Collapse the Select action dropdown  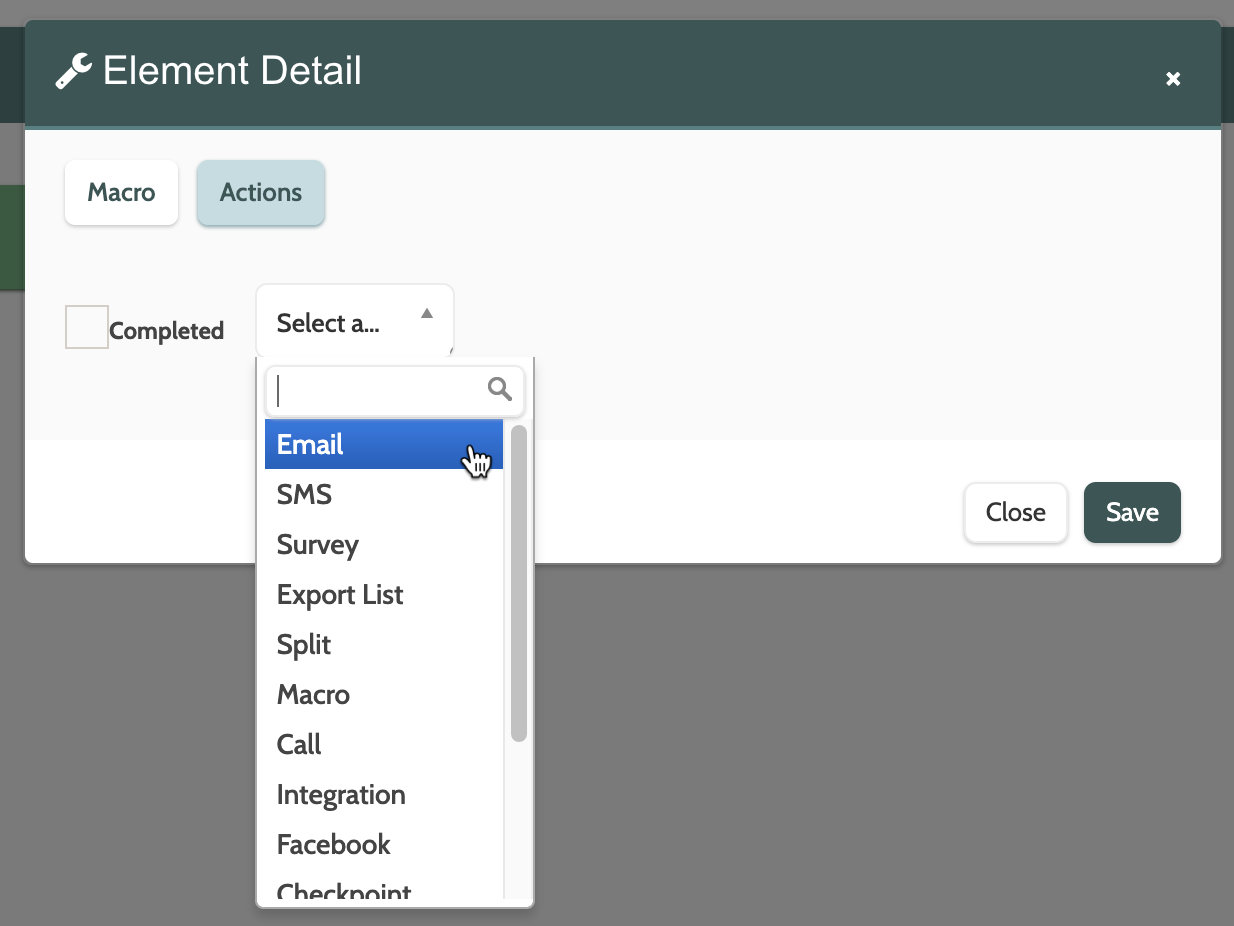pos(354,322)
